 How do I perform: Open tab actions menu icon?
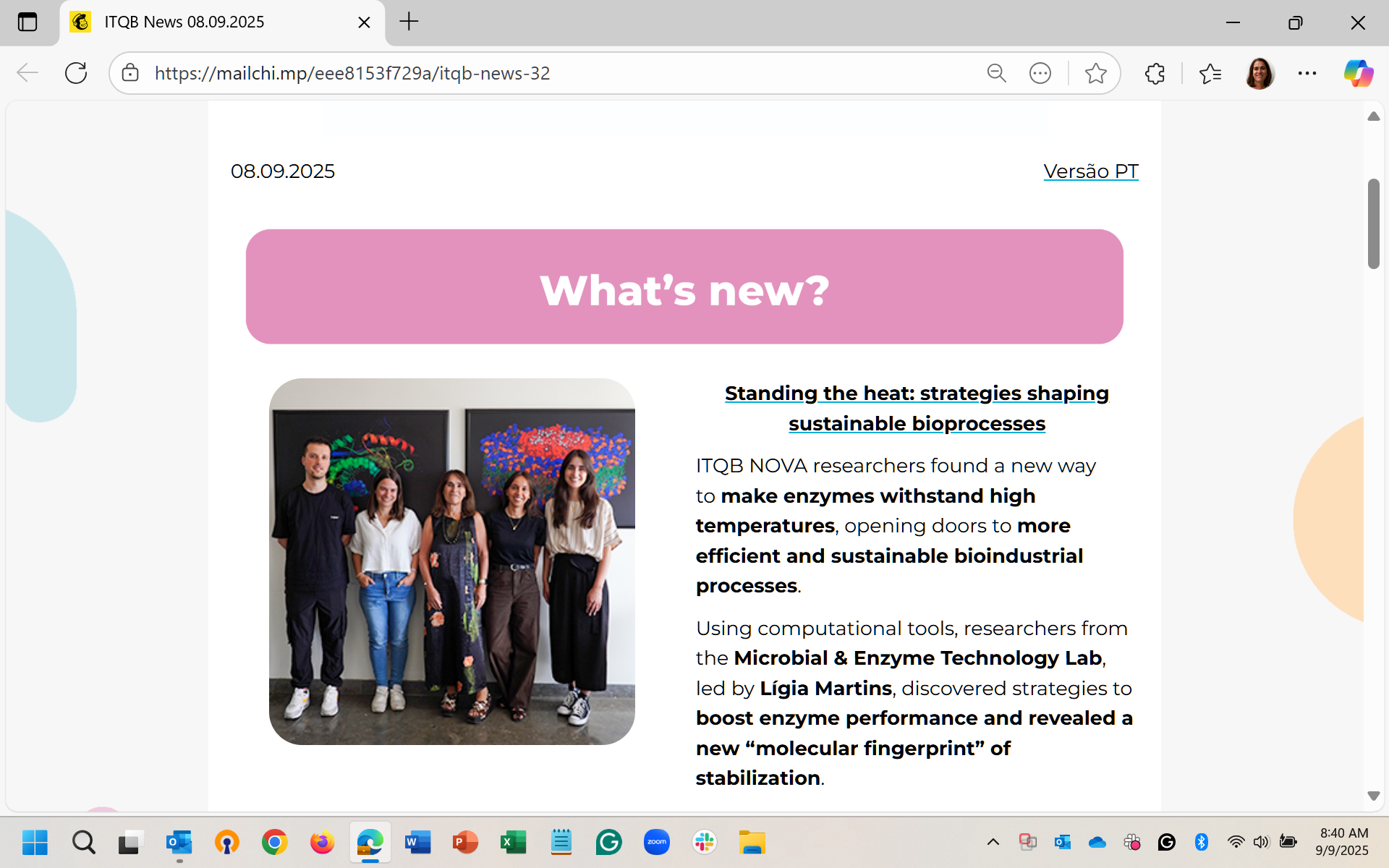[x=27, y=22]
